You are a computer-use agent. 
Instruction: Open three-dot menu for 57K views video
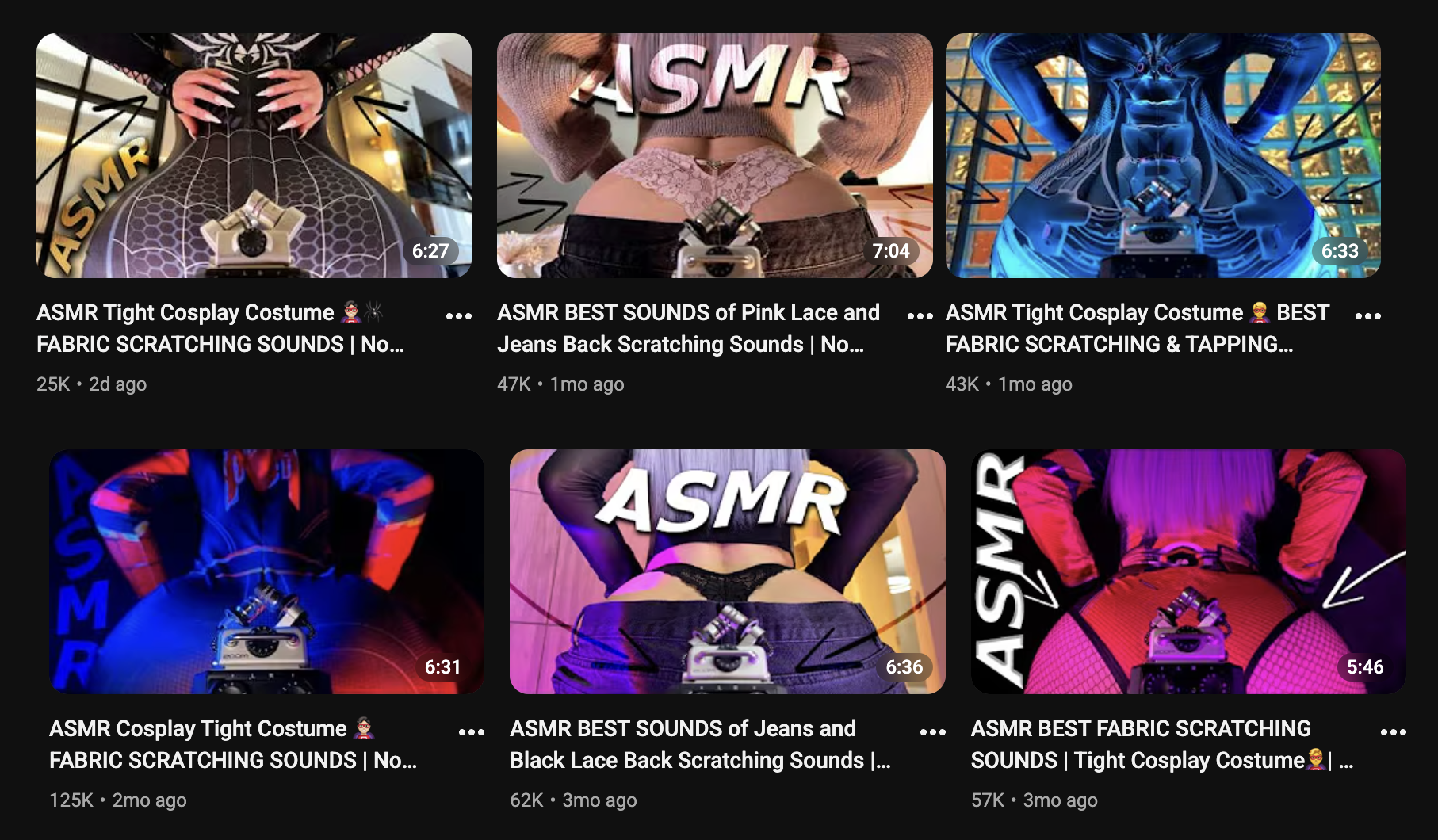[1394, 731]
